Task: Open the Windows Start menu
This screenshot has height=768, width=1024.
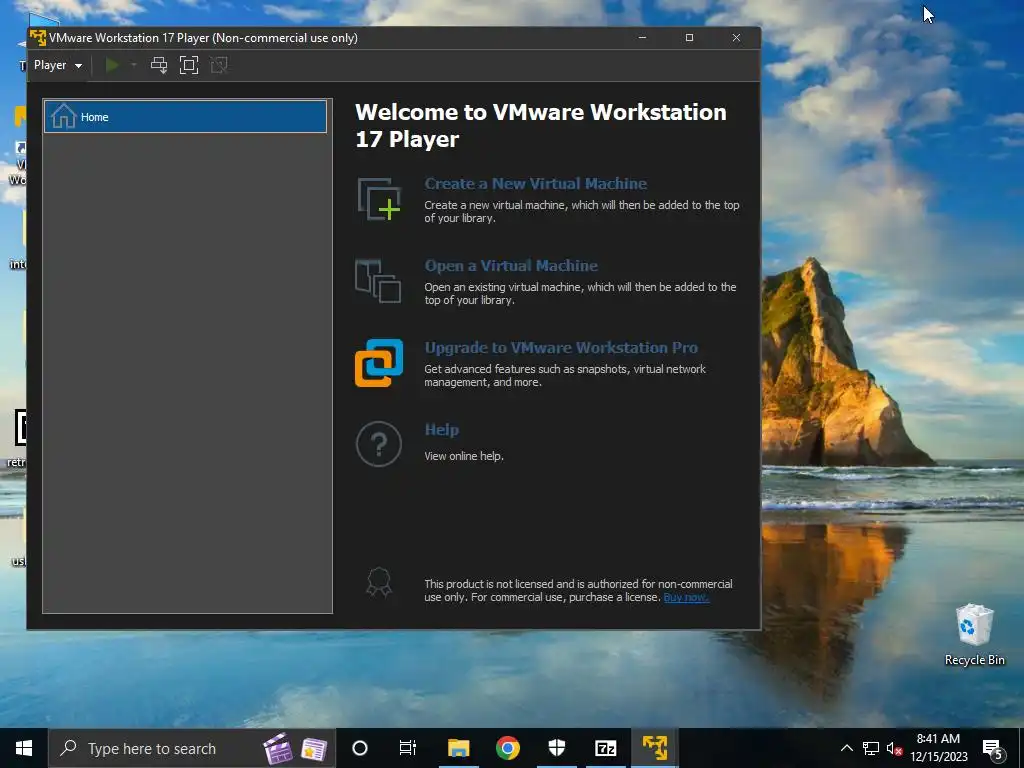Action: click(24, 748)
